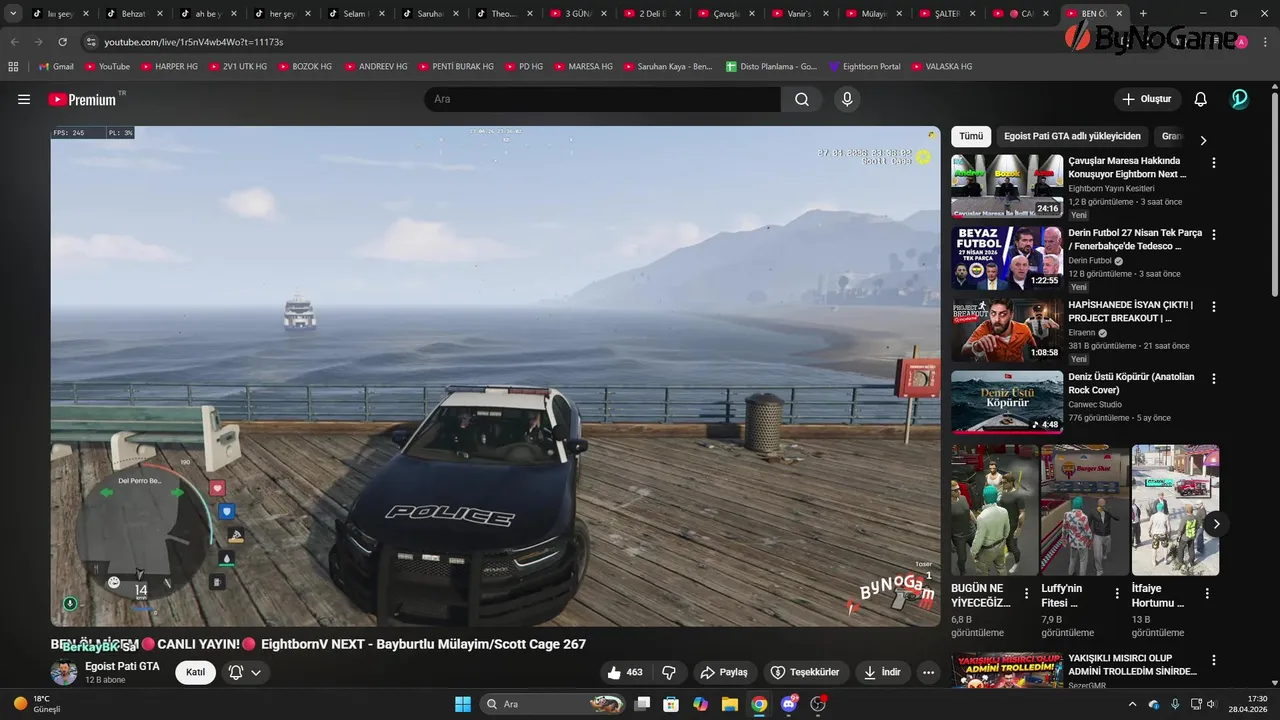Open Egoist Pati GTA channel name link

point(122,666)
